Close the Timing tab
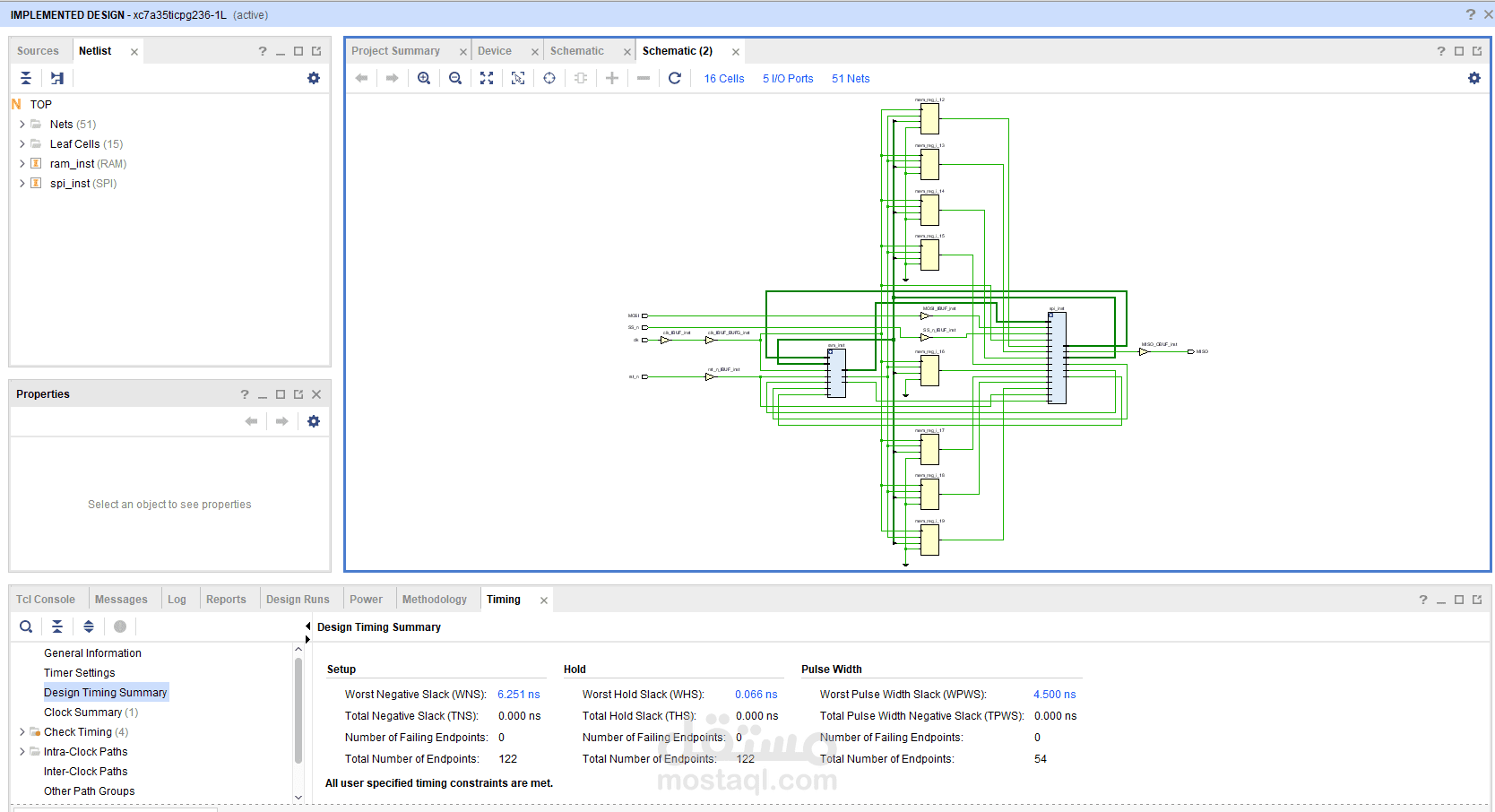 point(544,600)
